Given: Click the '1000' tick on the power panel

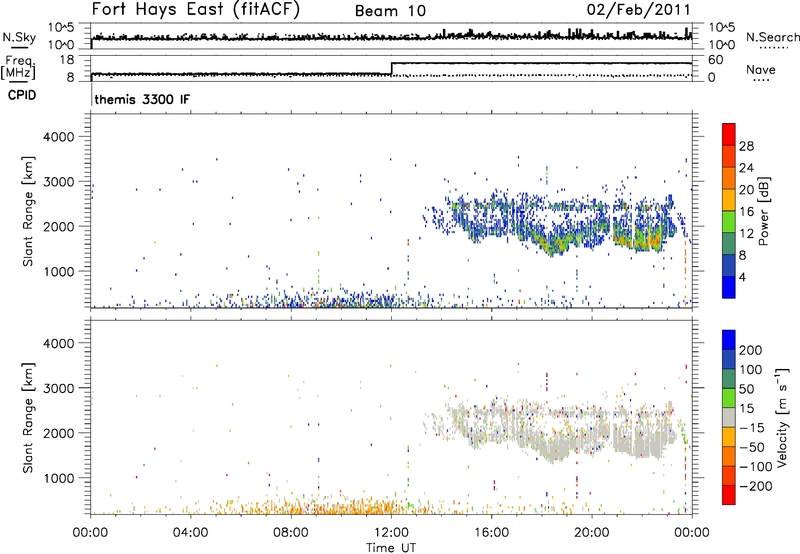Looking at the screenshot, I should click(59, 271).
